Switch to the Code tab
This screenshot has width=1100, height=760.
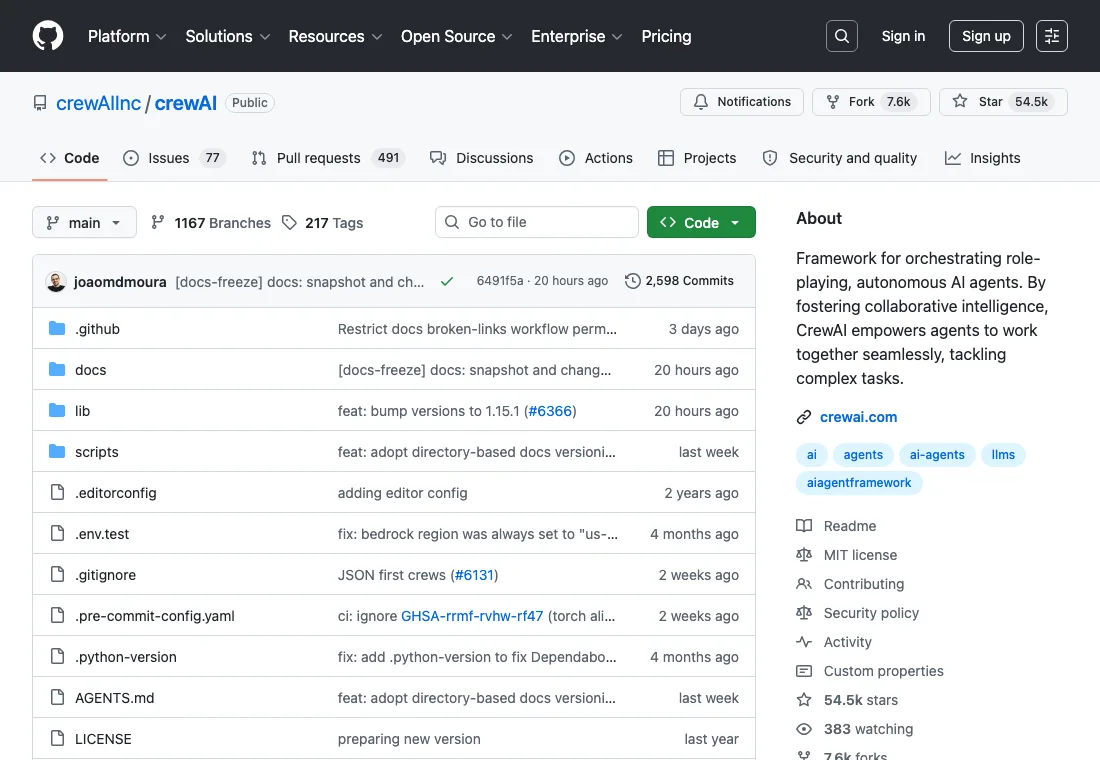pos(69,158)
